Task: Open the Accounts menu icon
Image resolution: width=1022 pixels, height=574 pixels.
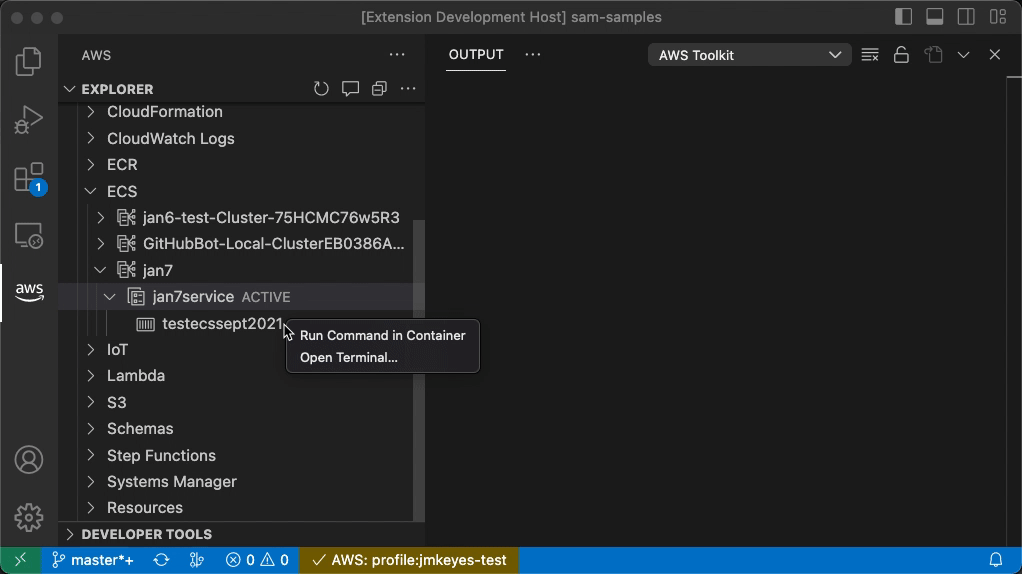Action: (x=29, y=459)
